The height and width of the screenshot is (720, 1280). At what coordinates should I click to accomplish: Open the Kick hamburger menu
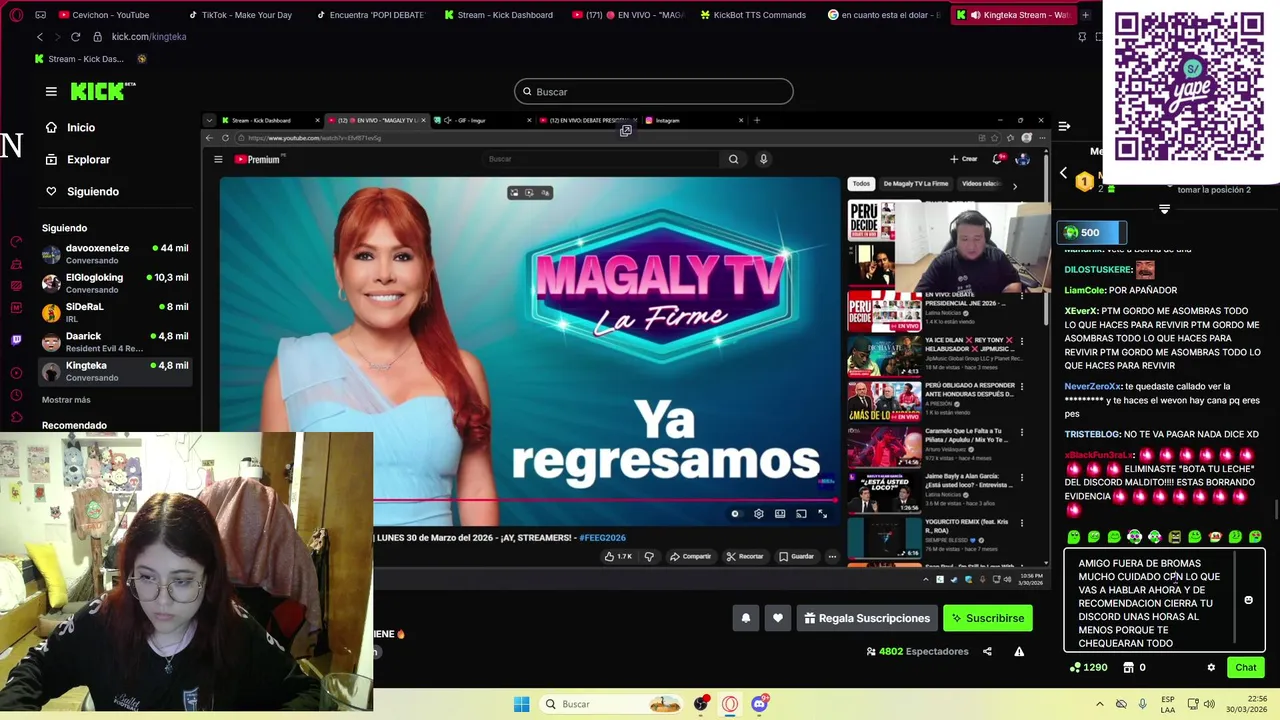51,91
